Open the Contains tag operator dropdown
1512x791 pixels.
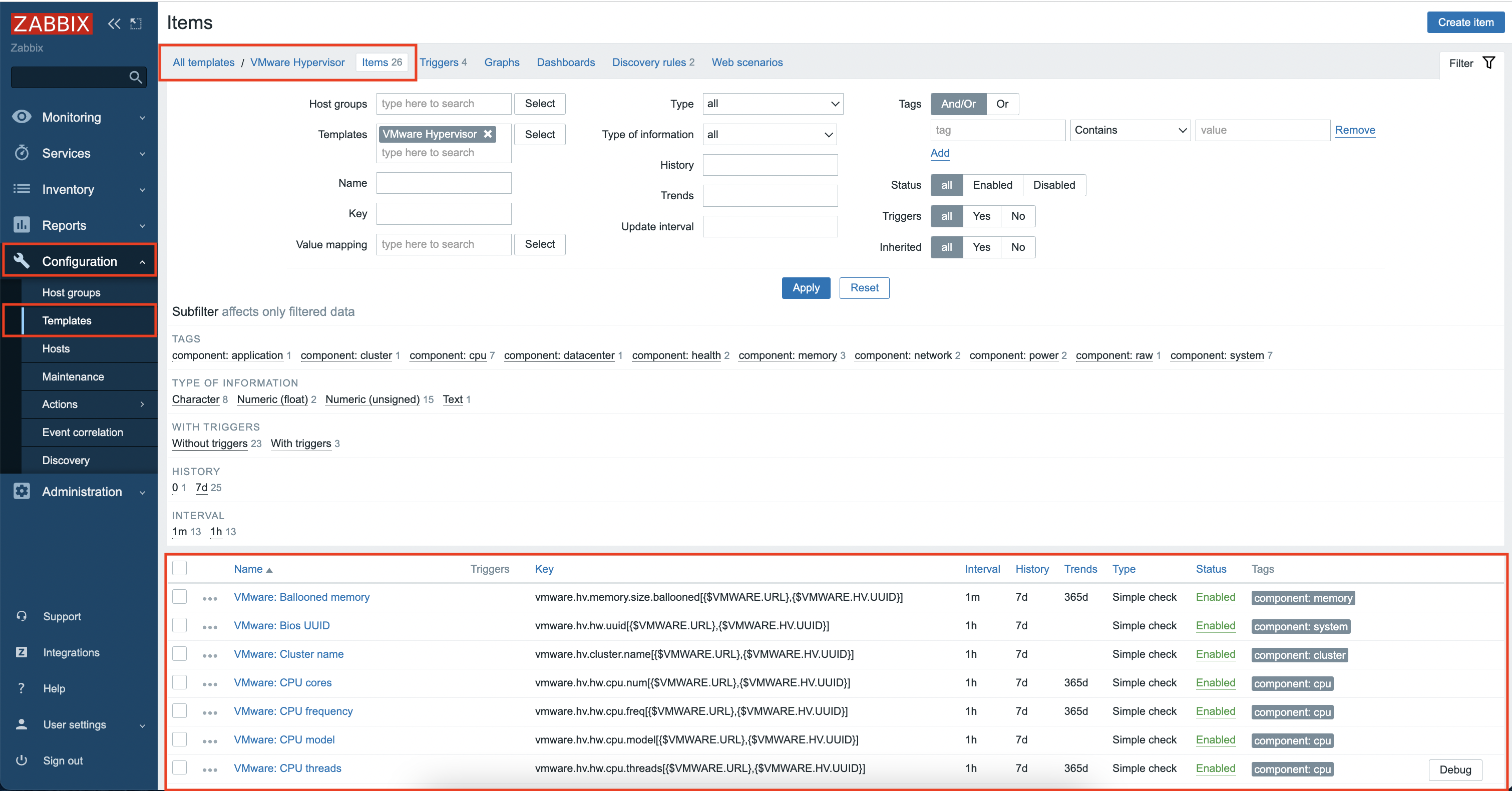pyautogui.click(x=1129, y=130)
